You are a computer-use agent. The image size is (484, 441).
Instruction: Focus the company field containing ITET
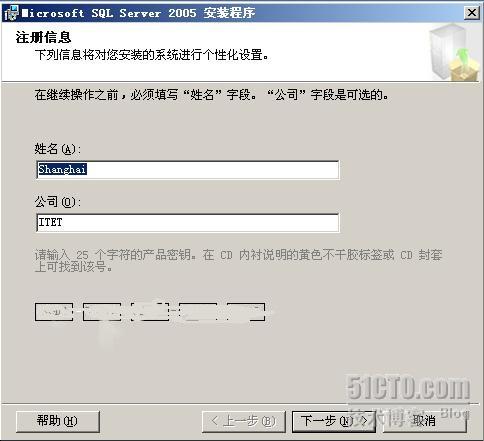coord(188,223)
